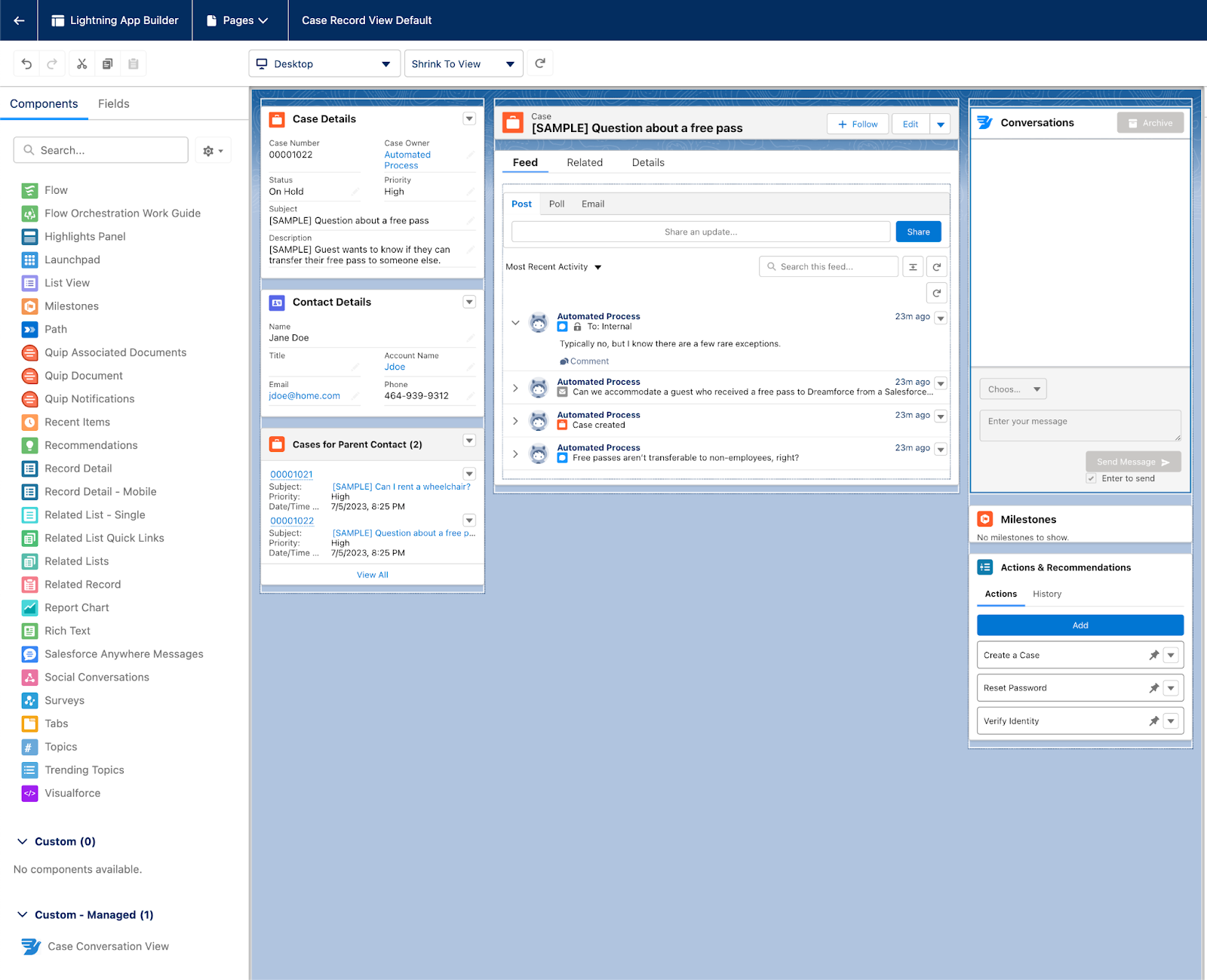Open the Related tab in case

coord(585,162)
